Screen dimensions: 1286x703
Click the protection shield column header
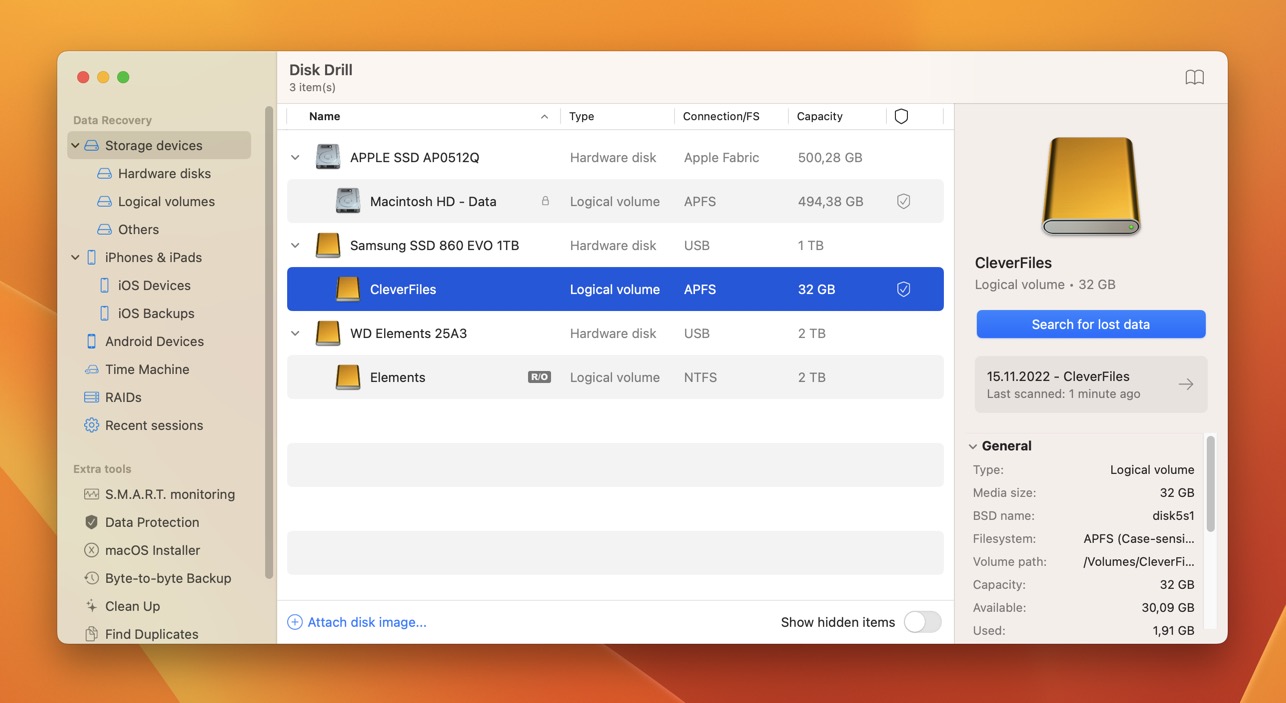901,117
